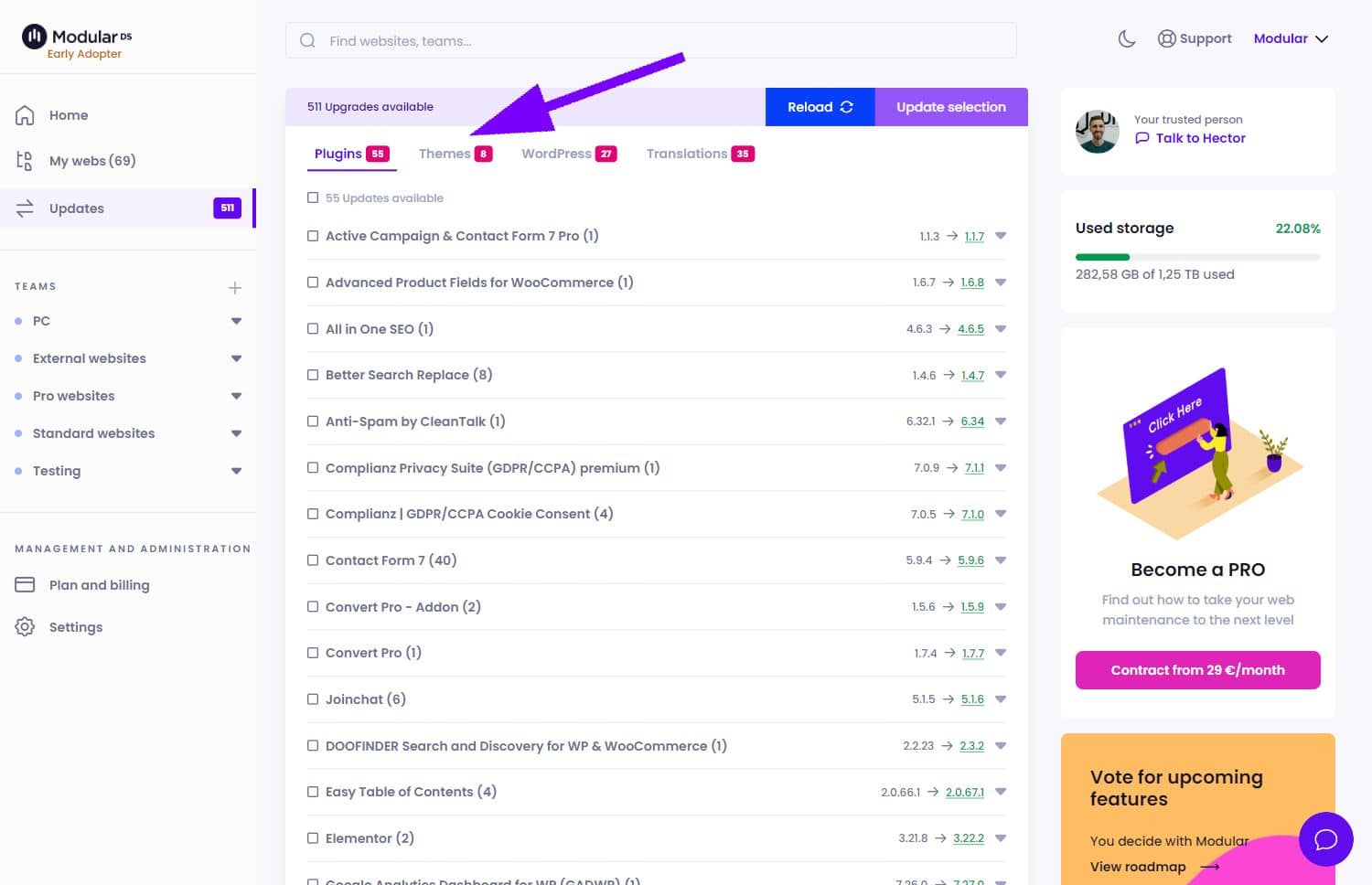Viewport: 1372px width, 885px height.
Task: Switch to the WordPress tab
Action: click(569, 154)
